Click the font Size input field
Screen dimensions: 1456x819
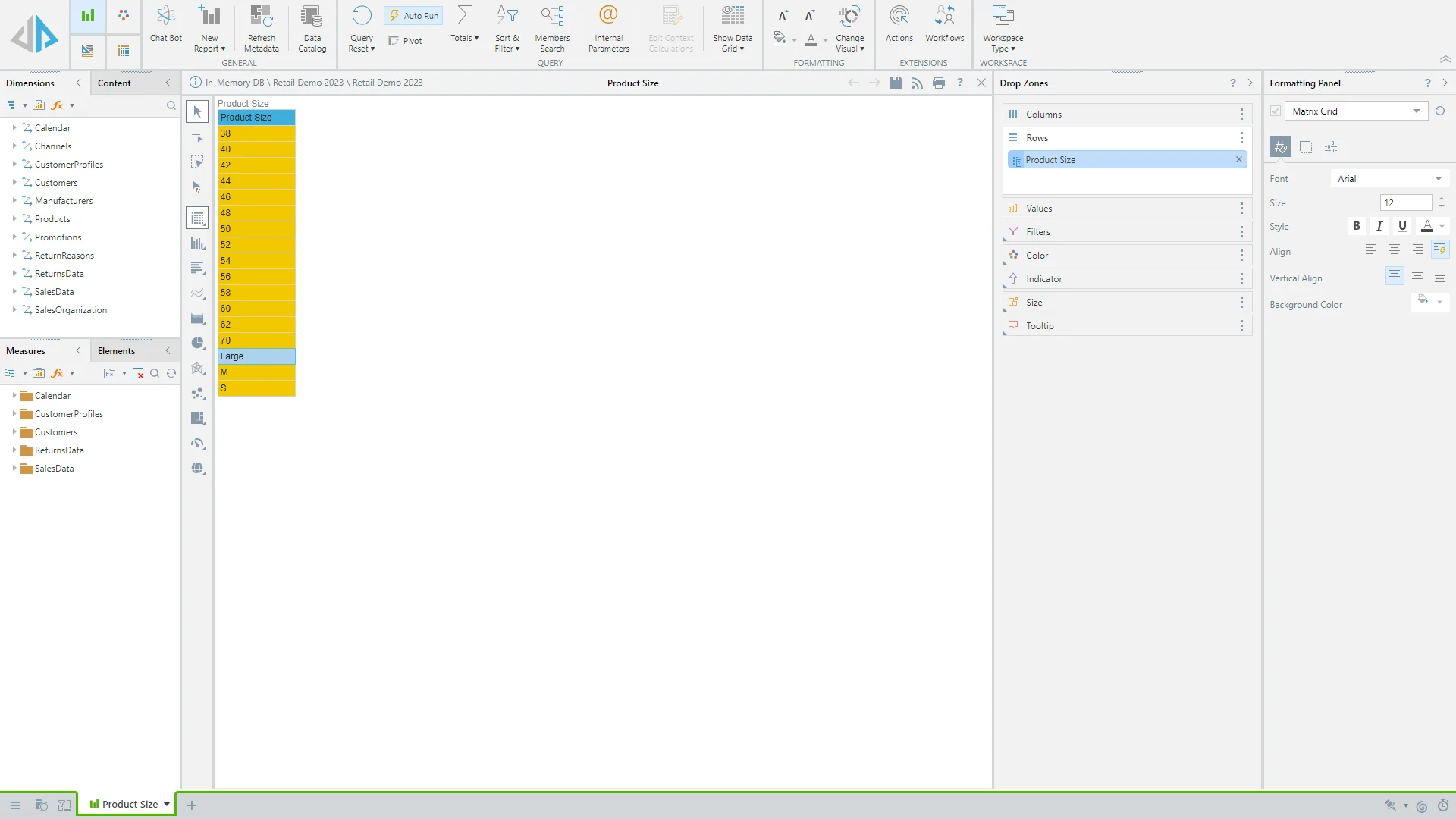(x=1405, y=203)
